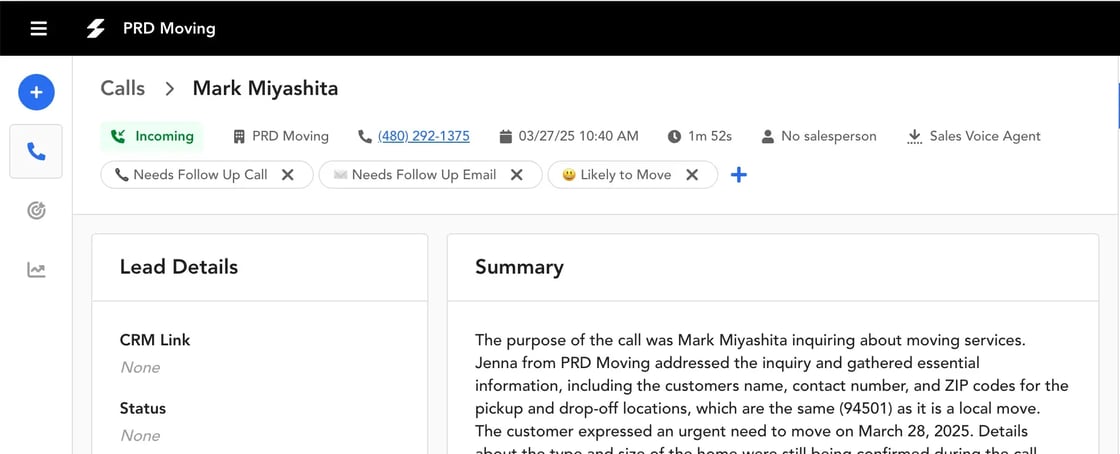Go back to Calls breadcrumb
Image resolution: width=1120 pixels, height=454 pixels.
tap(122, 89)
